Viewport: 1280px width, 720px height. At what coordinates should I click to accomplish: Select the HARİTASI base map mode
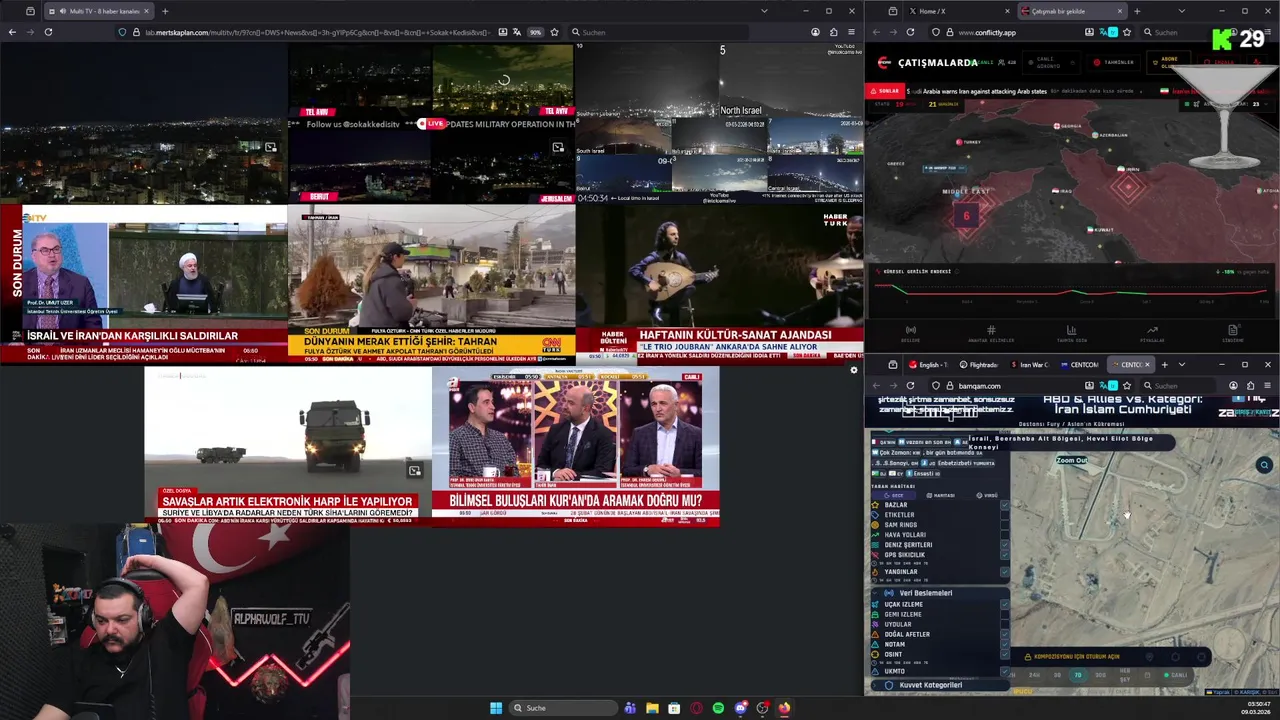(941, 495)
